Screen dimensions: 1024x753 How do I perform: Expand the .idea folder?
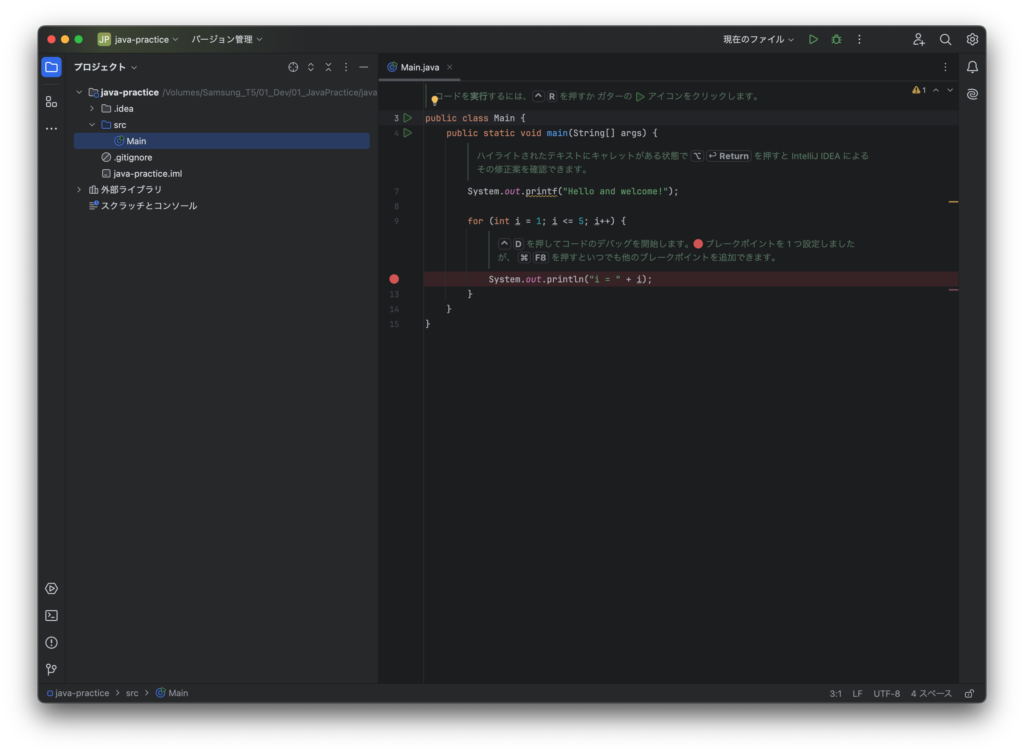tap(91, 108)
